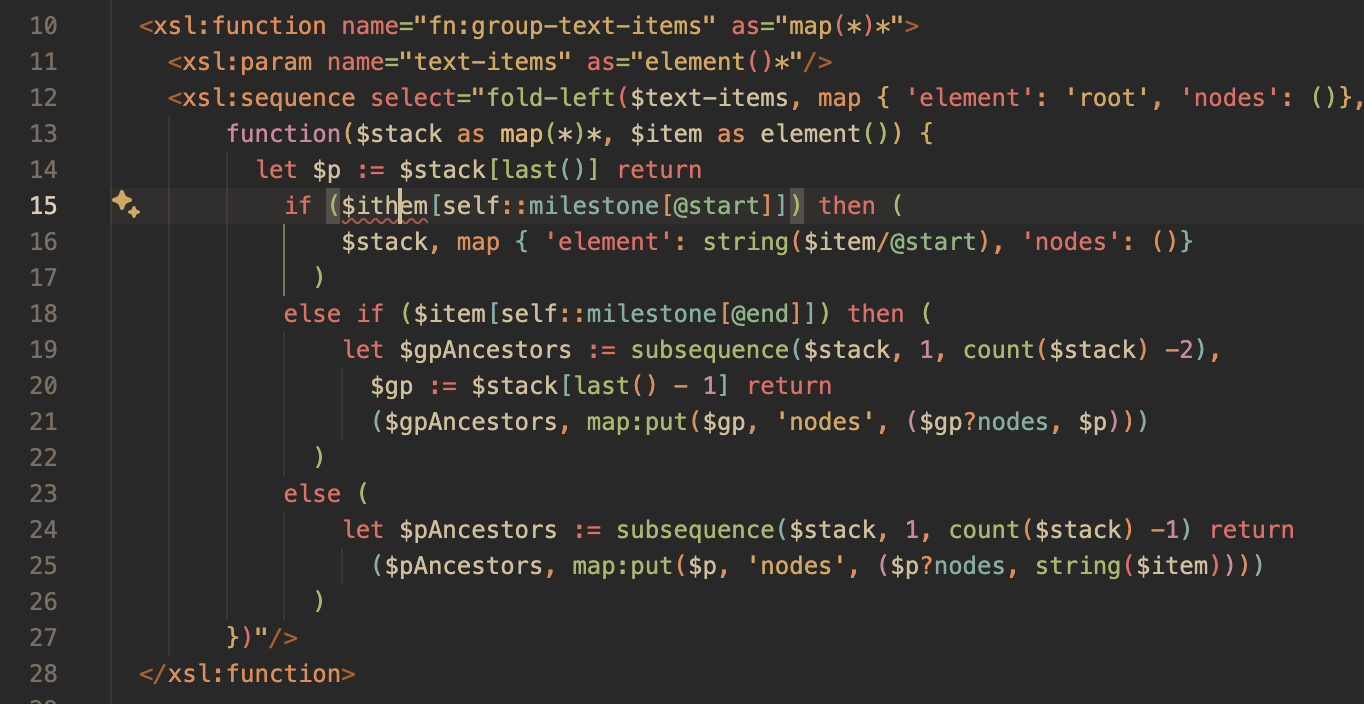Click the sparkle AI suggestion icon
The image size is (1364, 704).
coord(125,204)
